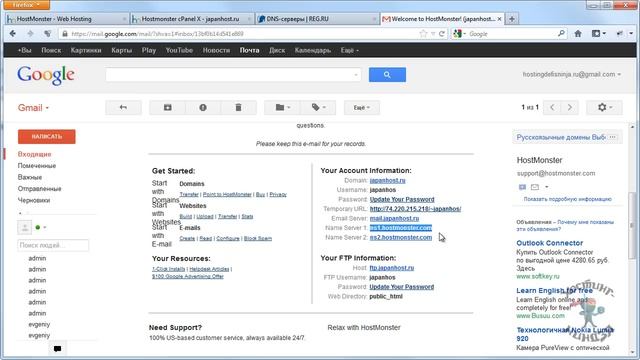Screen dimensions: 640x360
Task: Click the НАПИСАТЬ compose button
Action: [47, 136]
